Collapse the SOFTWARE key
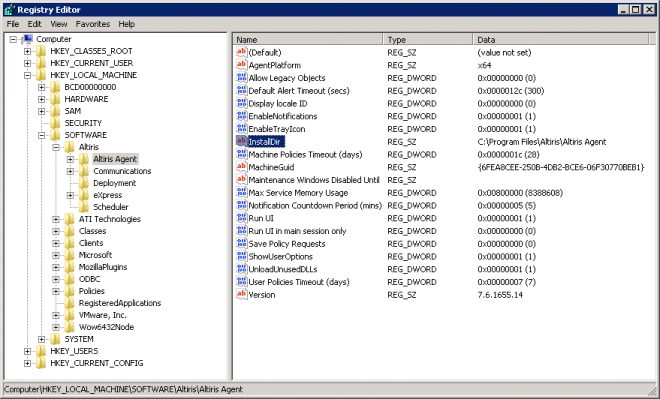 tap(41, 135)
